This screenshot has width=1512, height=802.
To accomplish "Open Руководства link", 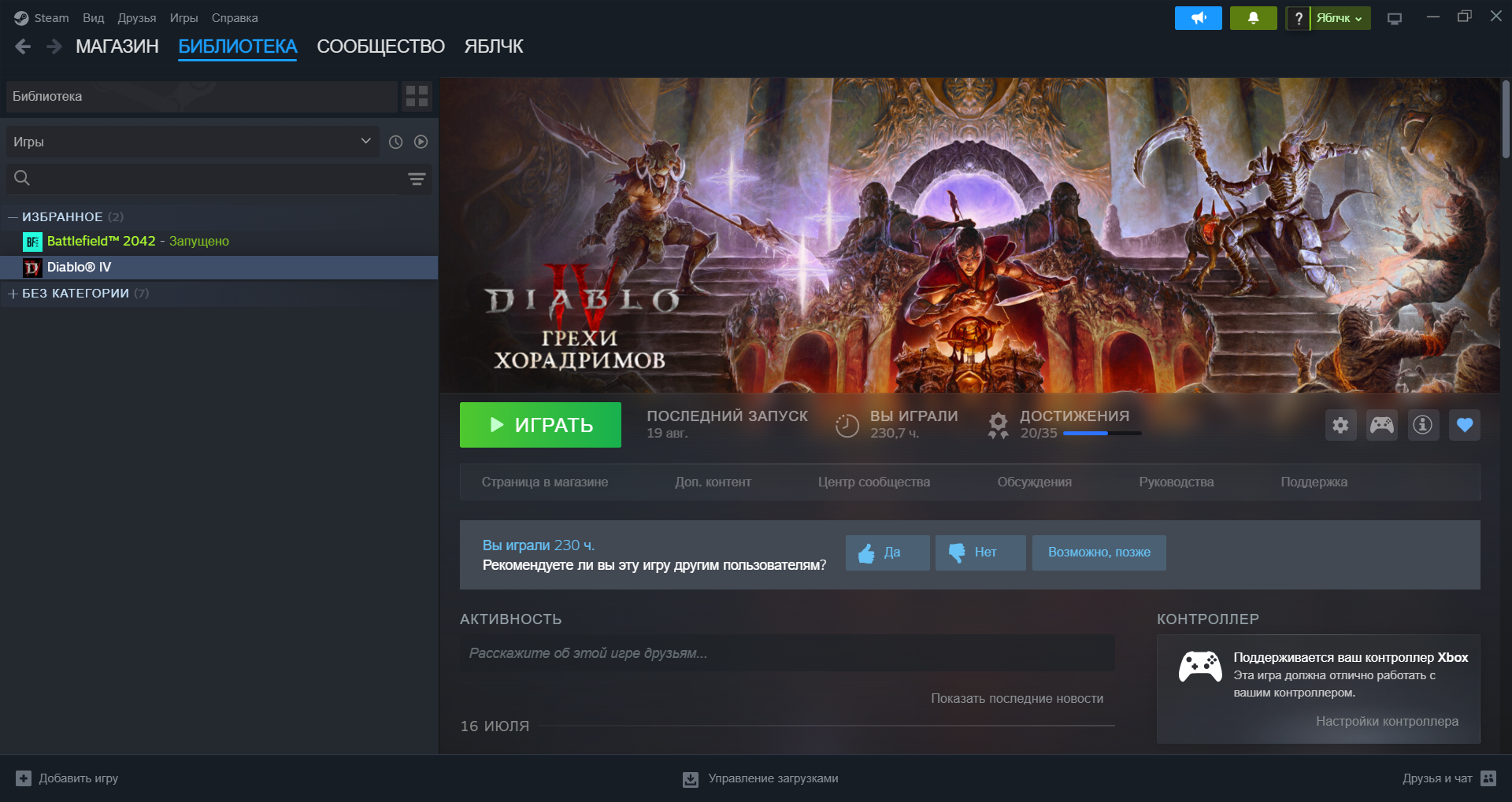I will [x=1177, y=482].
